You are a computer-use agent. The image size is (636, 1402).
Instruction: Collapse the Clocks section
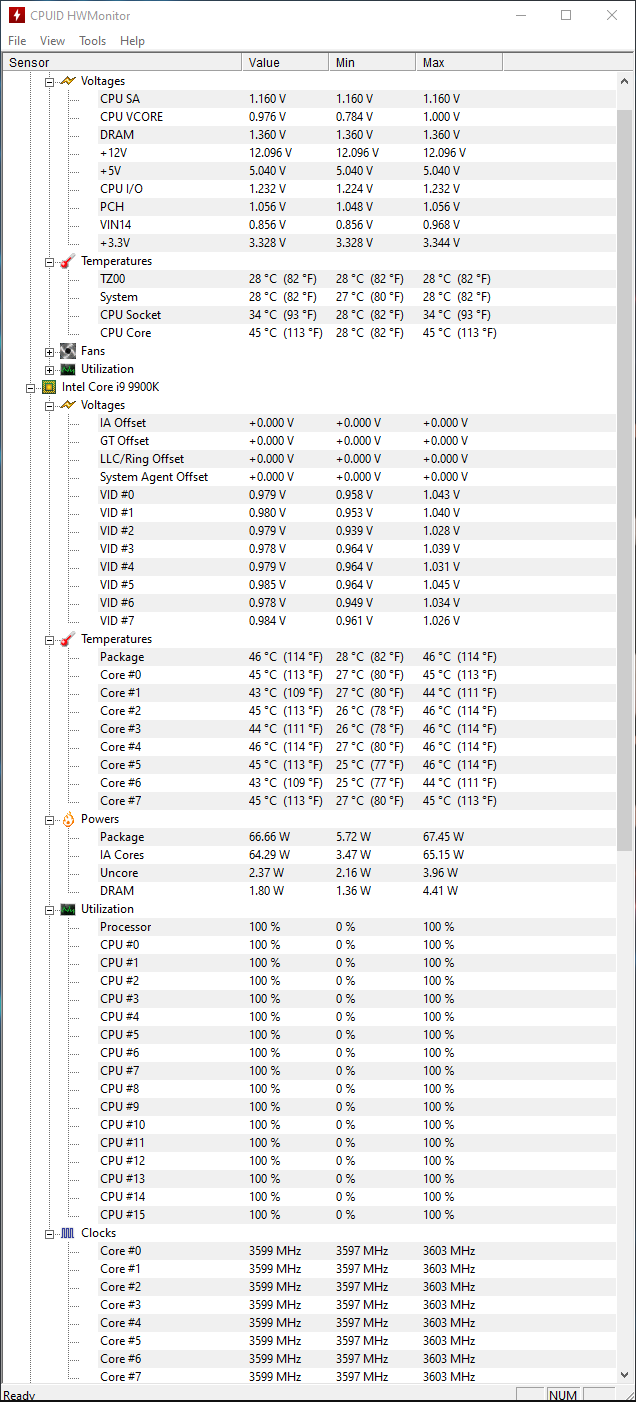point(49,1233)
